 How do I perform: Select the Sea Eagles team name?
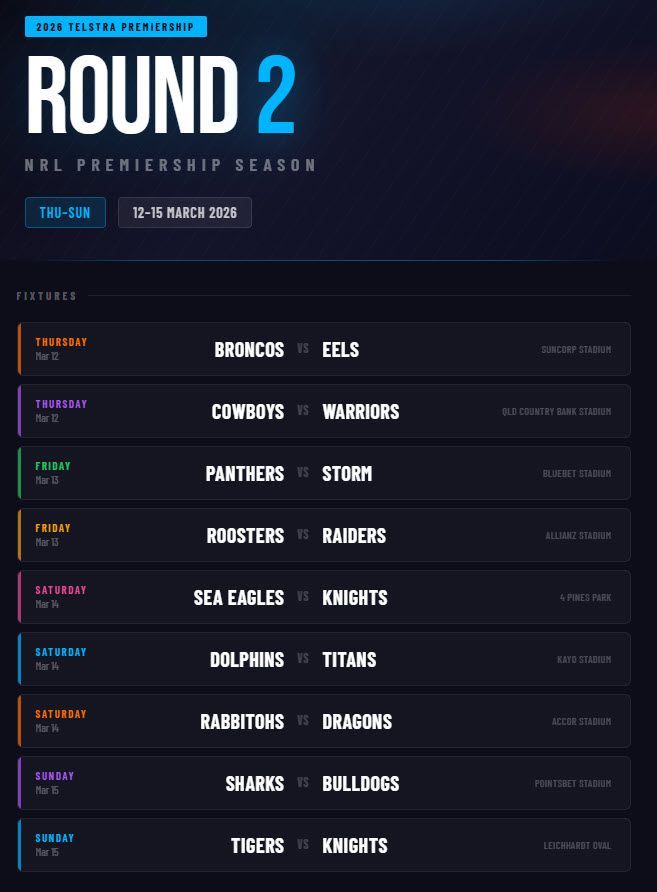(x=239, y=598)
